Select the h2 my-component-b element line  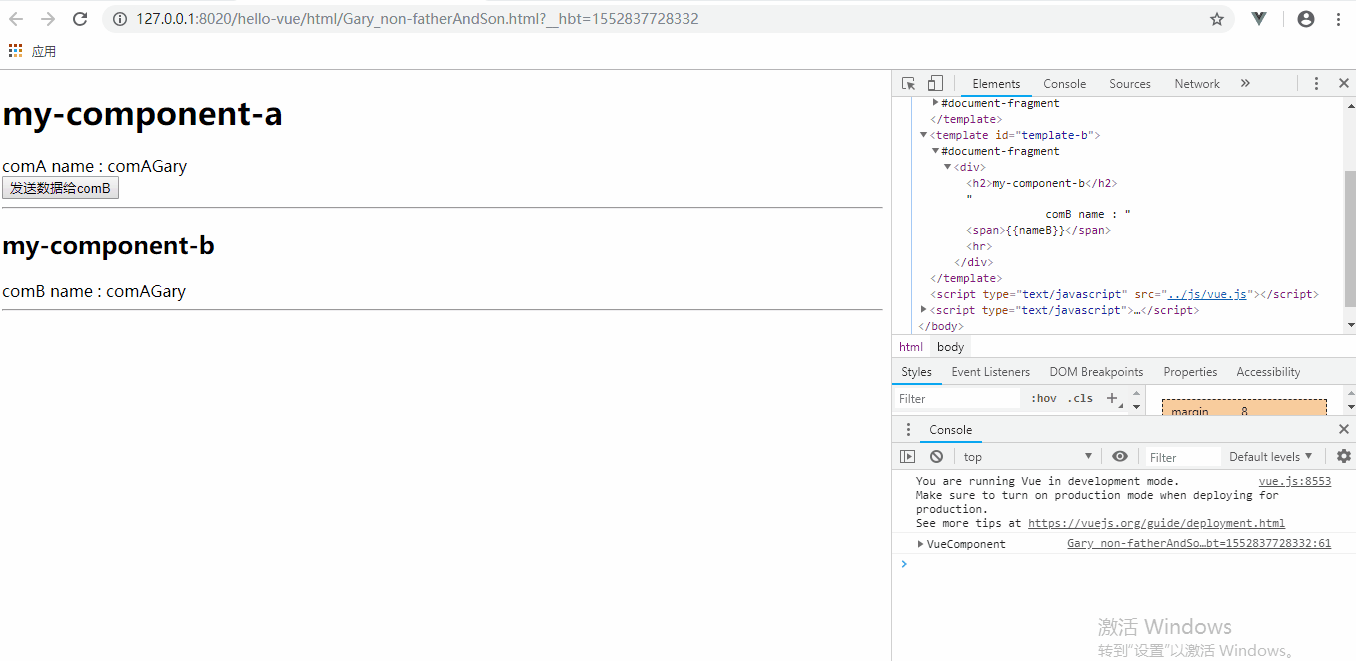click(1041, 183)
